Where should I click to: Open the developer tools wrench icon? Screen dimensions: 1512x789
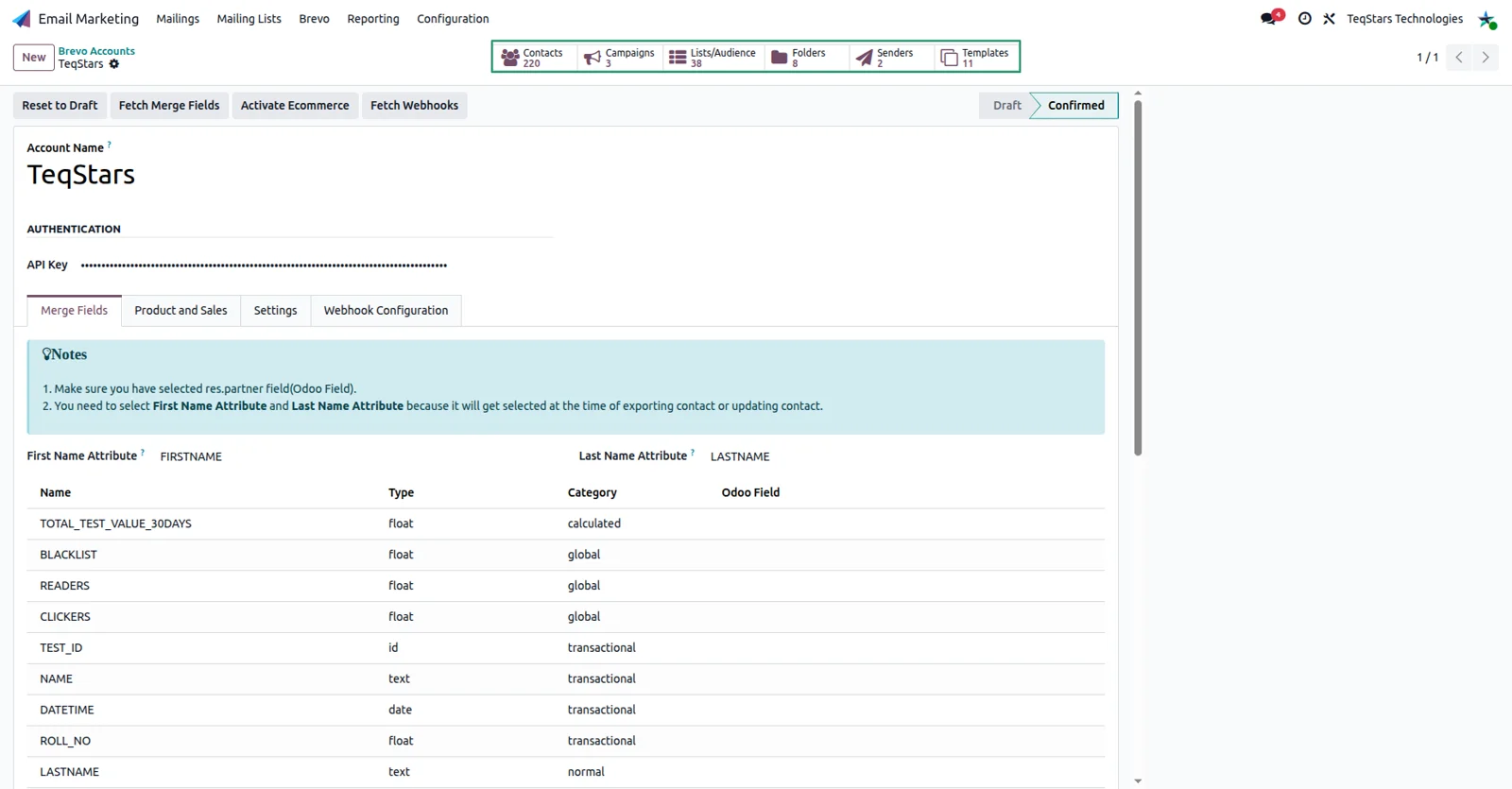(1330, 19)
